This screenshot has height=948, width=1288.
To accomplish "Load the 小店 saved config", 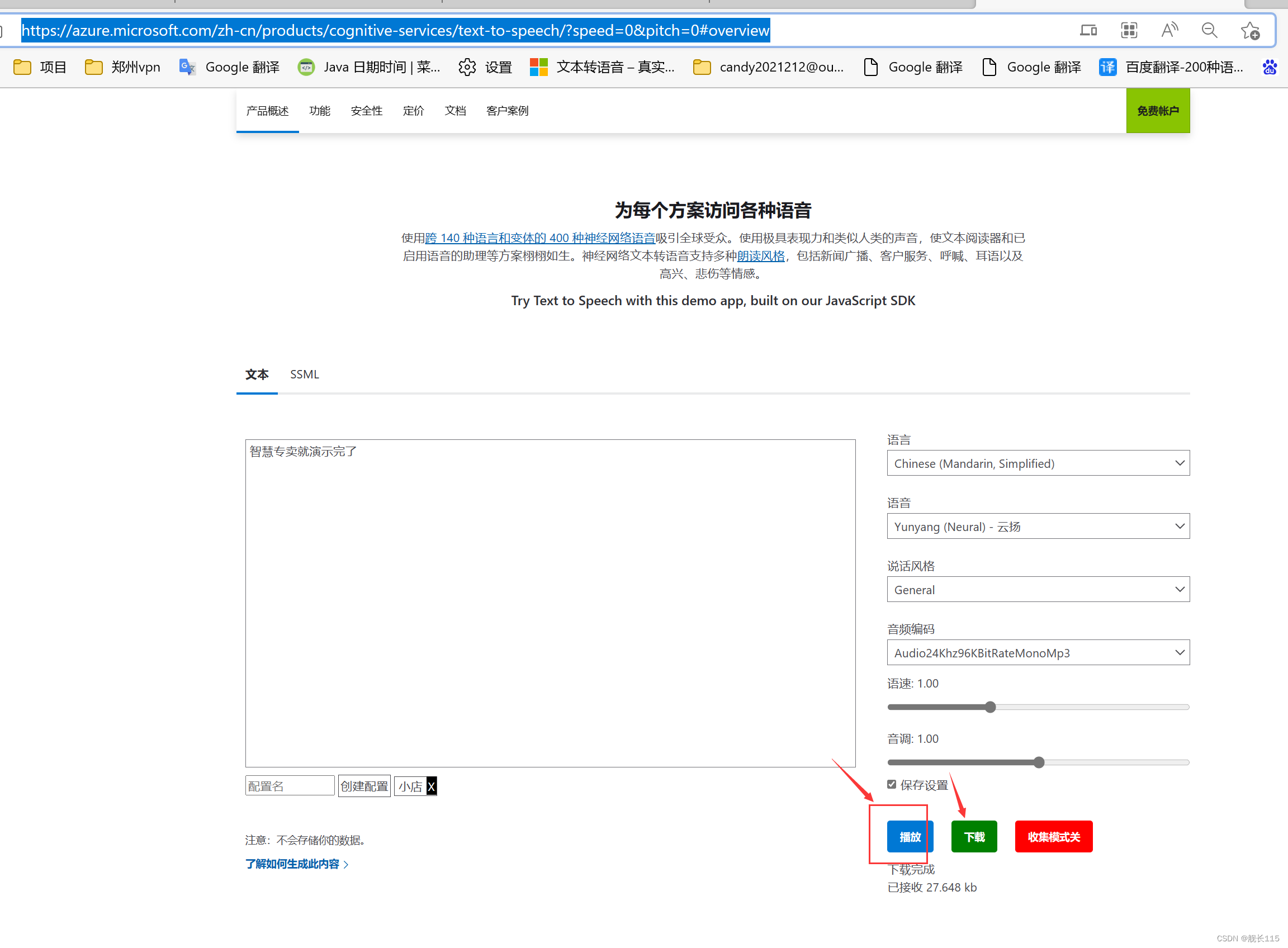I will pos(410,786).
